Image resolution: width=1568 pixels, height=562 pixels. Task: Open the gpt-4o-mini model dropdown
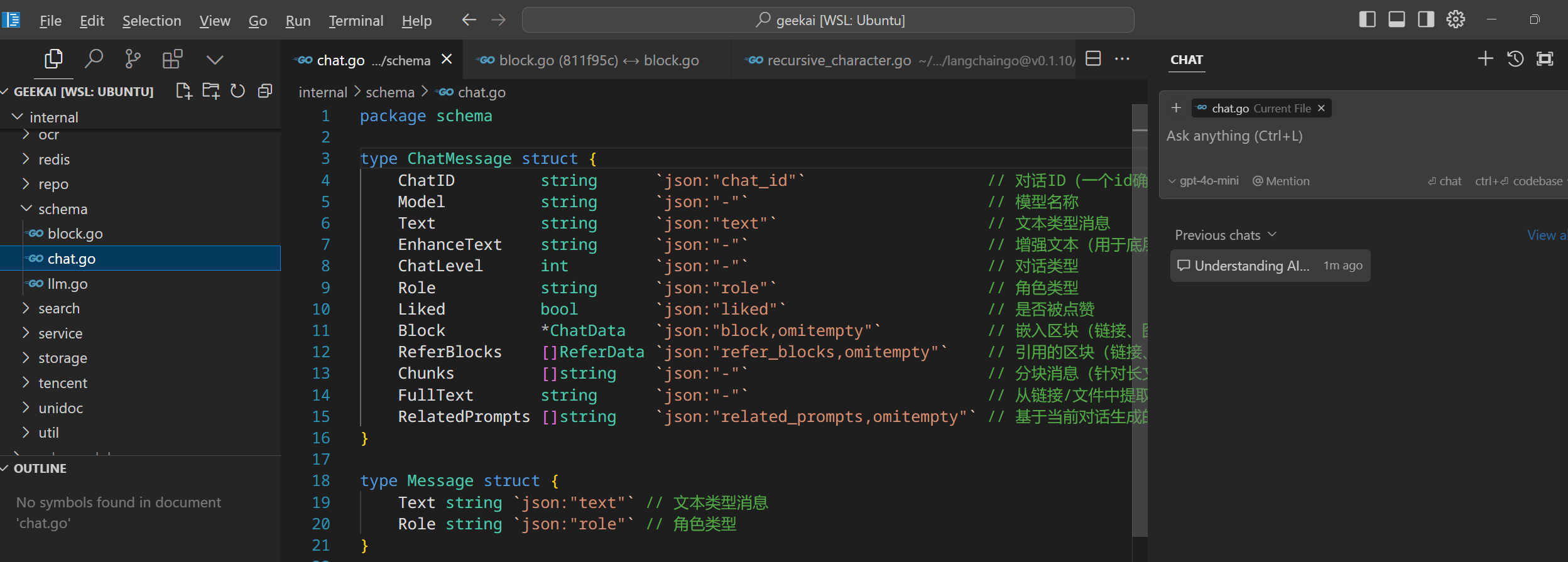tap(1204, 181)
